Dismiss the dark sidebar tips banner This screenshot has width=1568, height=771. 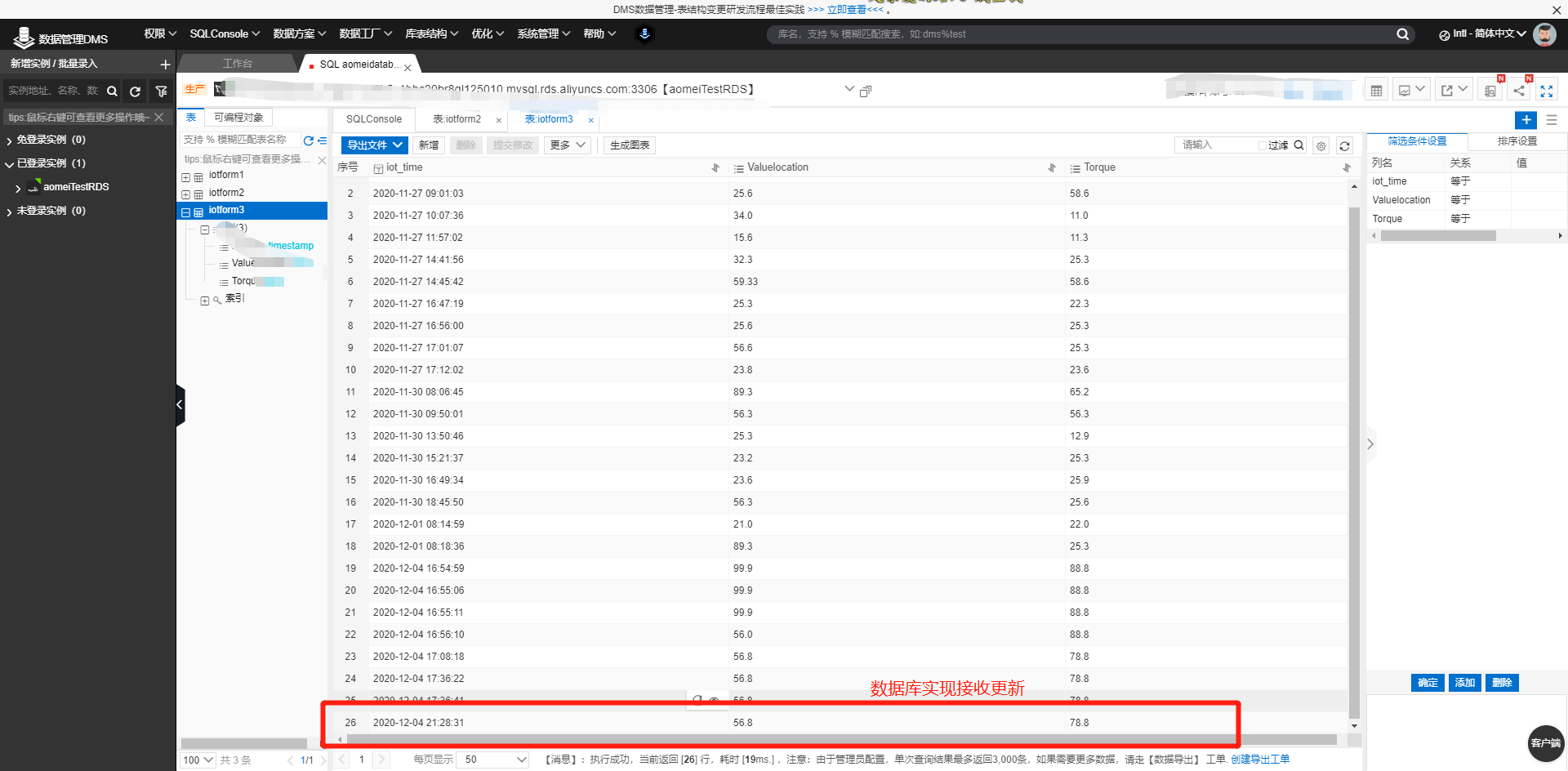(159, 118)
